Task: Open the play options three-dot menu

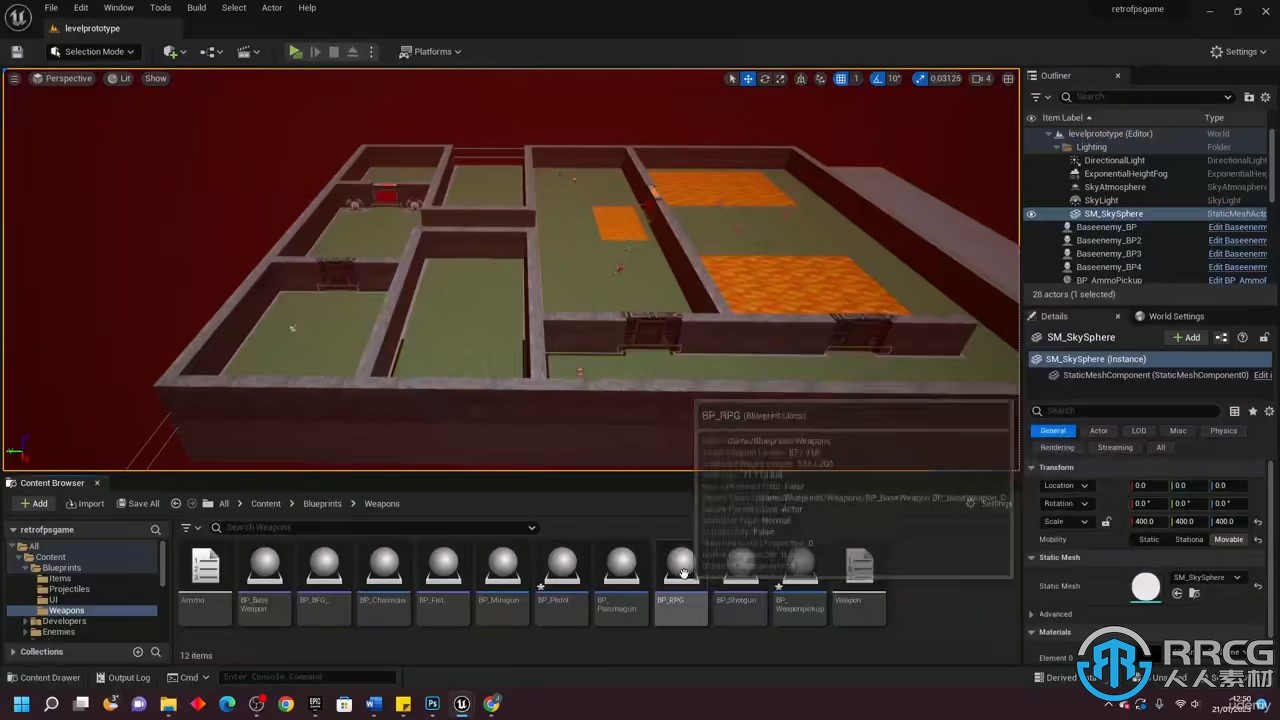Action: coord(372,52)
